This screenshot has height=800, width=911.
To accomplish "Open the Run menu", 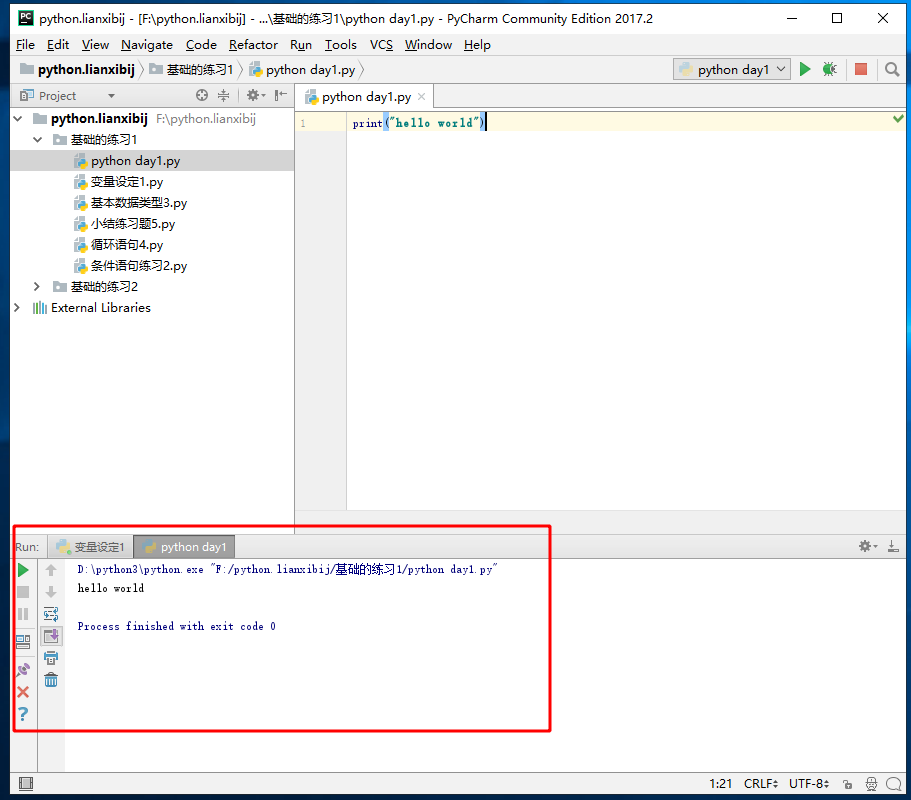I will tap(301, 45).
